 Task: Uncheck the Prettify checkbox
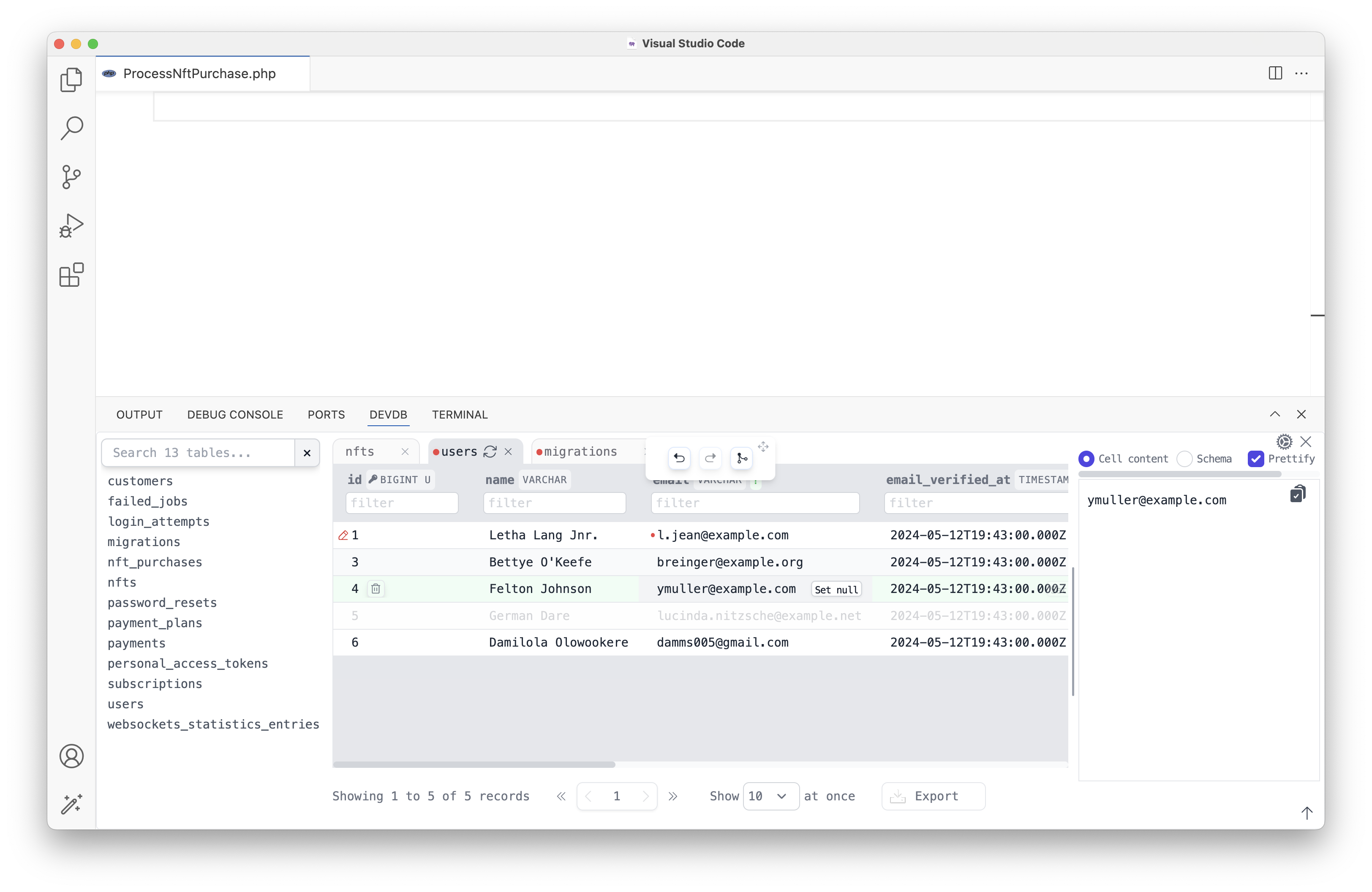tap(1255, 459)
